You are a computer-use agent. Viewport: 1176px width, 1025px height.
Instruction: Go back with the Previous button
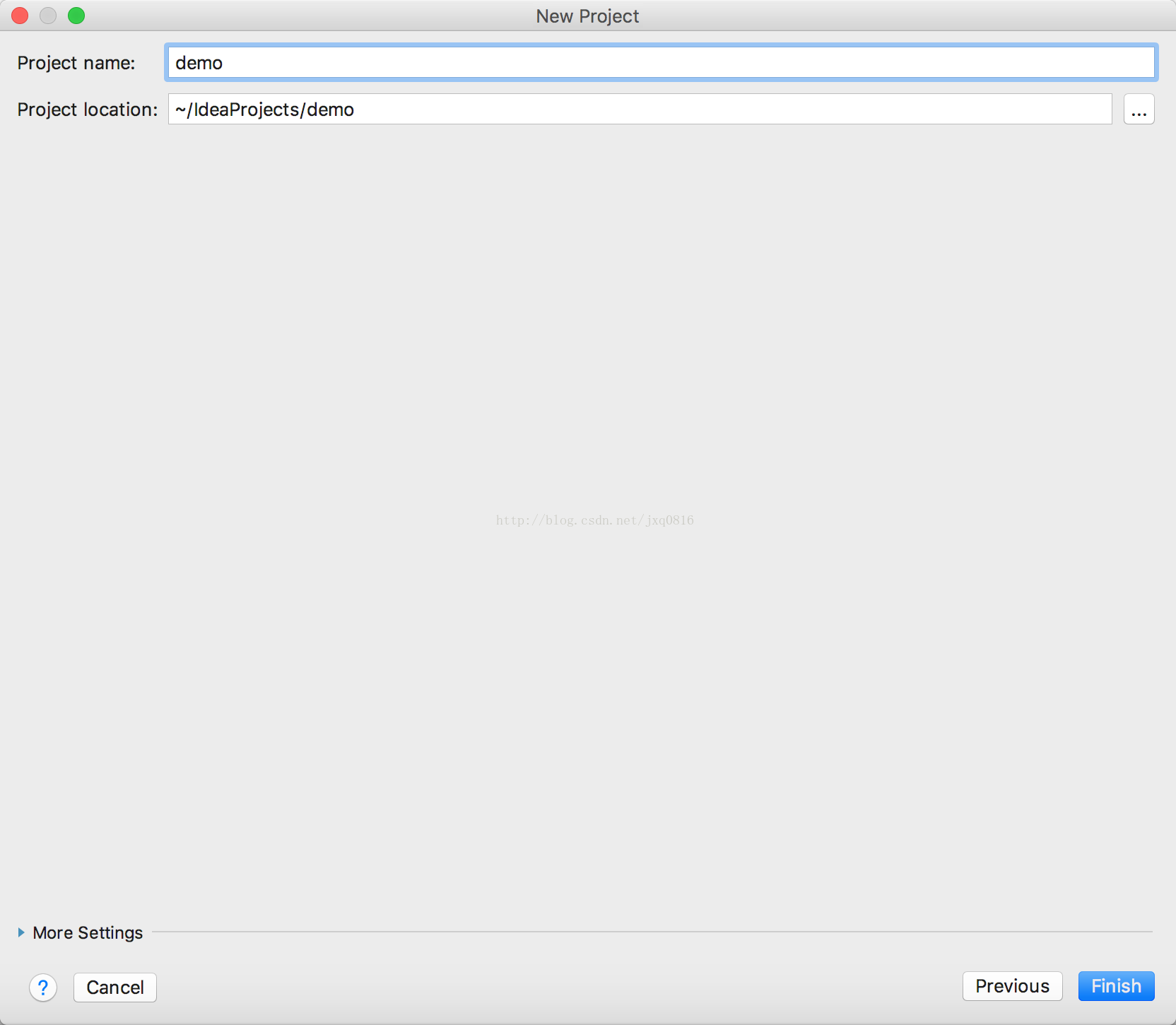(1012, 986)
